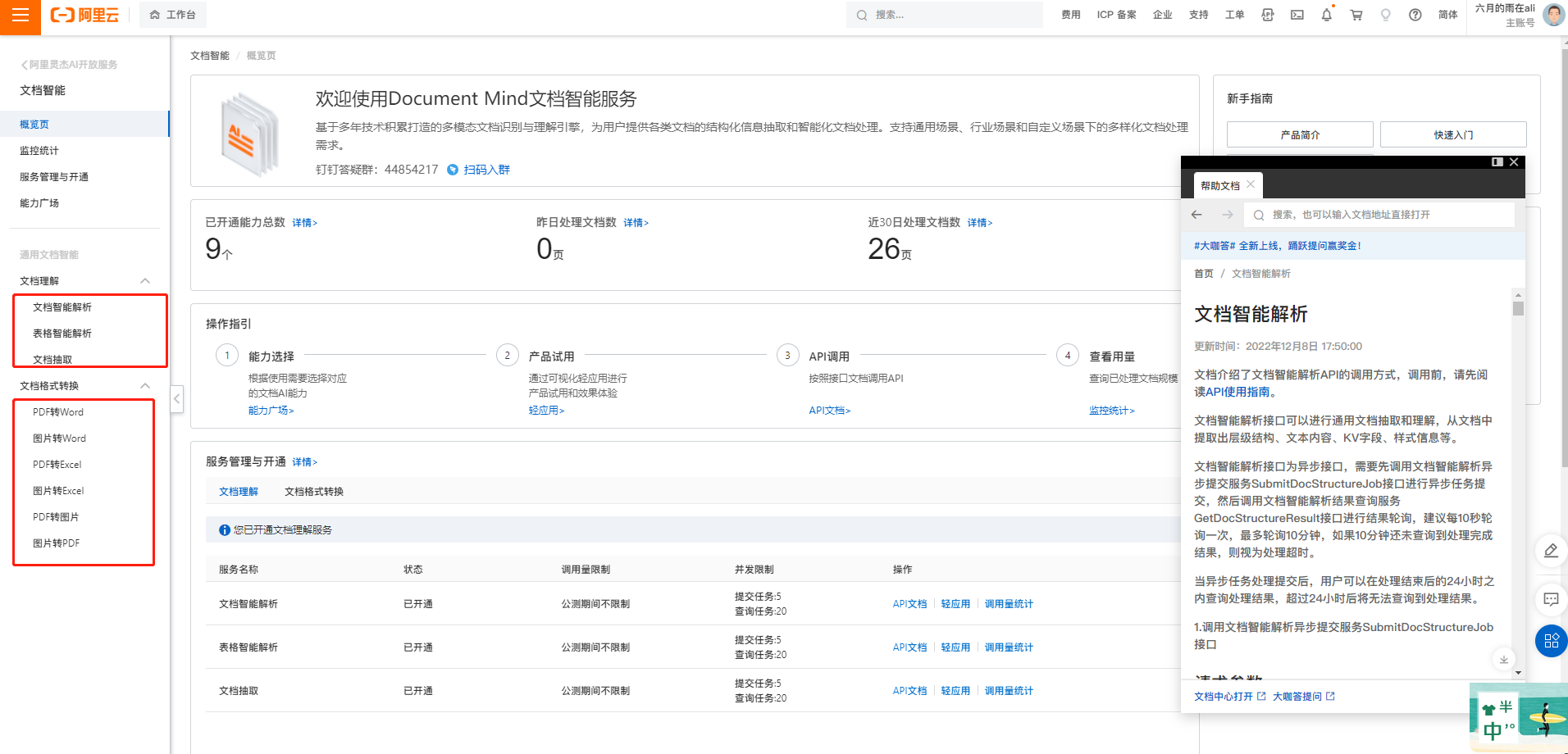The height and width of the screenshot is (754, 1568).
Task: Open 图片转Excel in sidebar
Action: tap(58, 491)
